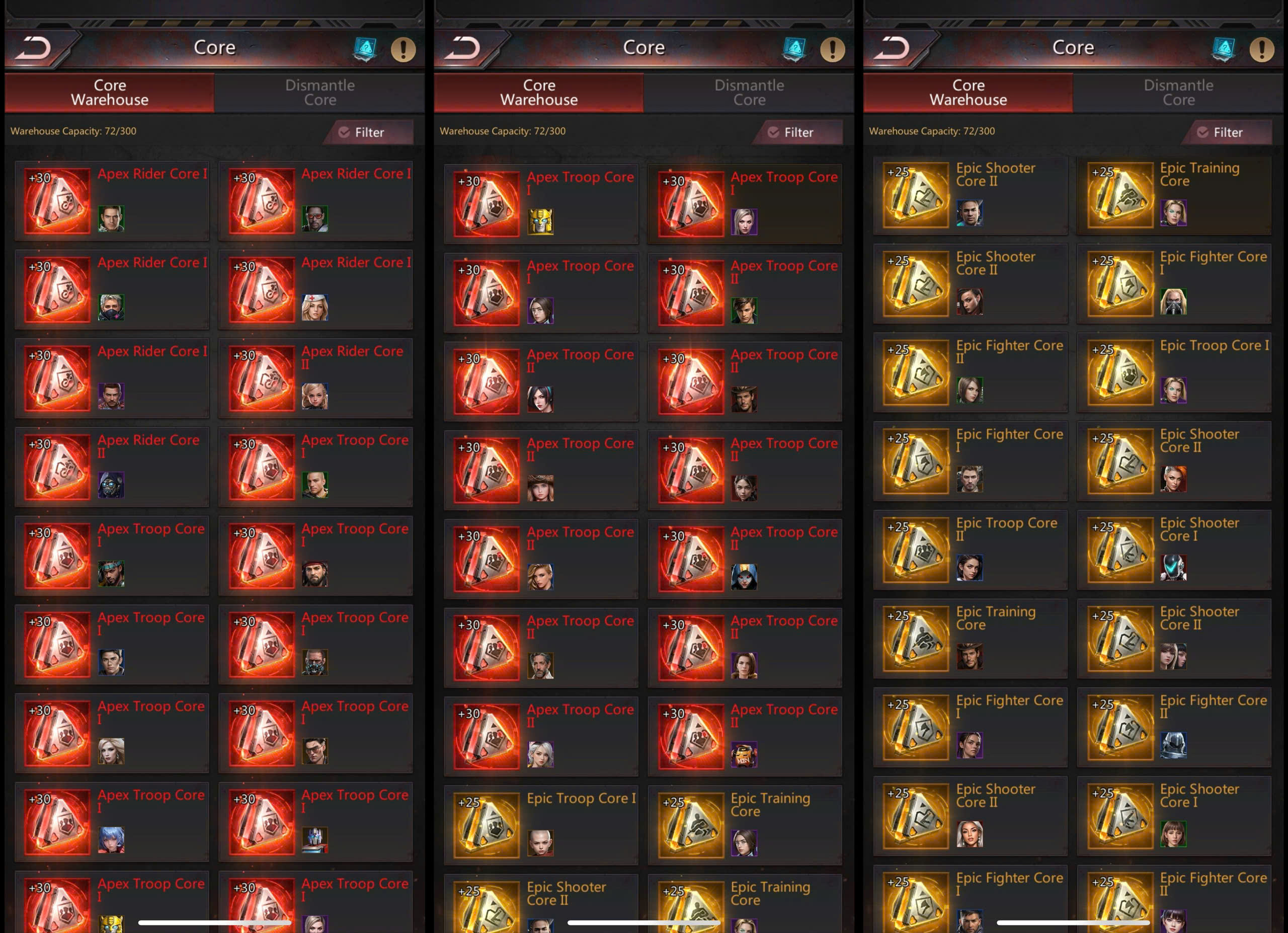Click the blue core chip icon in right screen
1288x933 pixels.
pos(1224,49)
